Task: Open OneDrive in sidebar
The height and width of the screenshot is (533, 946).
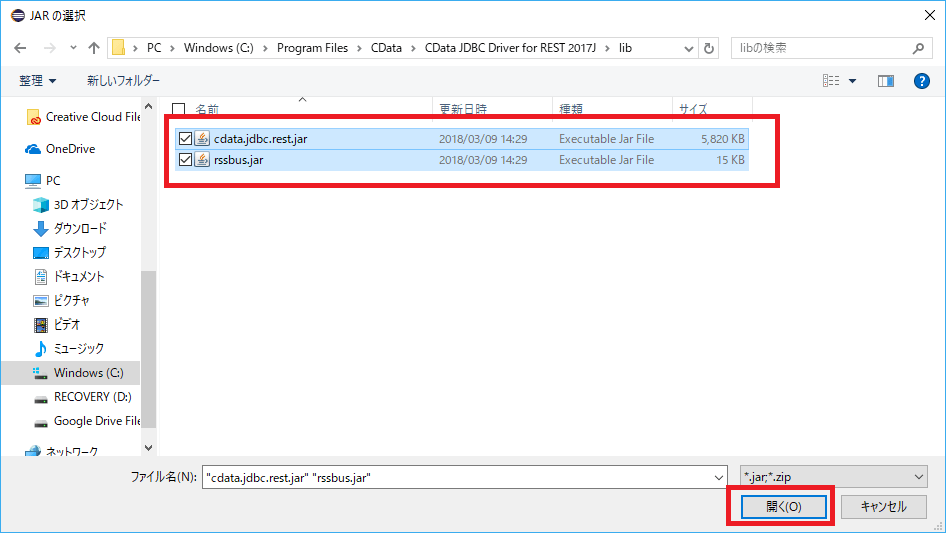Action: [60, 148]
